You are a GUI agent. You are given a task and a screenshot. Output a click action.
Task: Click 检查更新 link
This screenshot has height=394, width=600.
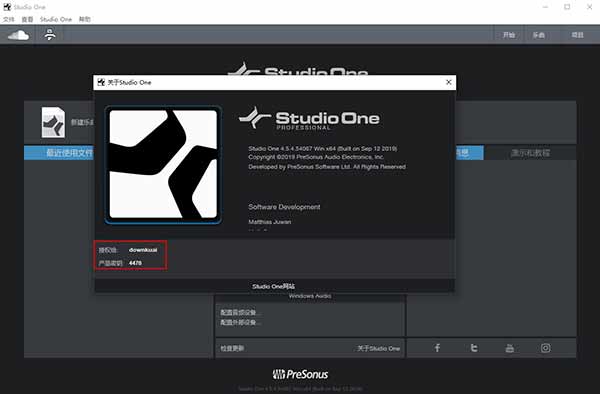(x=232, y=348)
